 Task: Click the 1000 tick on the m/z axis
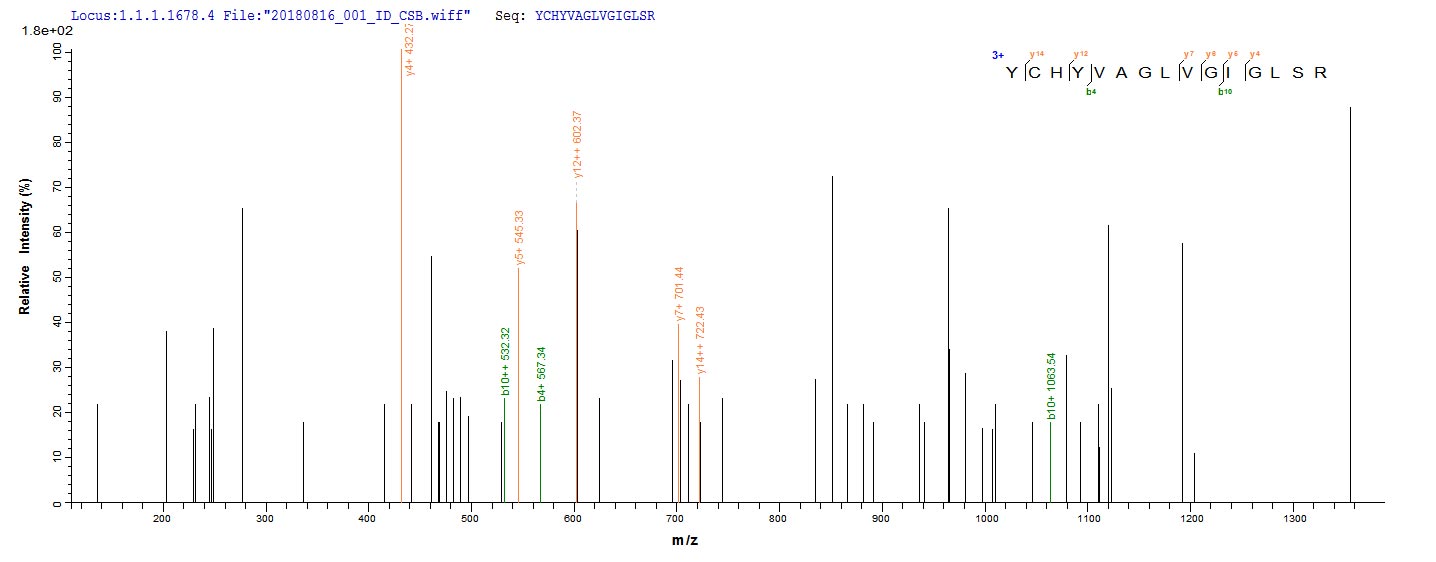click(x=985, y=520)
